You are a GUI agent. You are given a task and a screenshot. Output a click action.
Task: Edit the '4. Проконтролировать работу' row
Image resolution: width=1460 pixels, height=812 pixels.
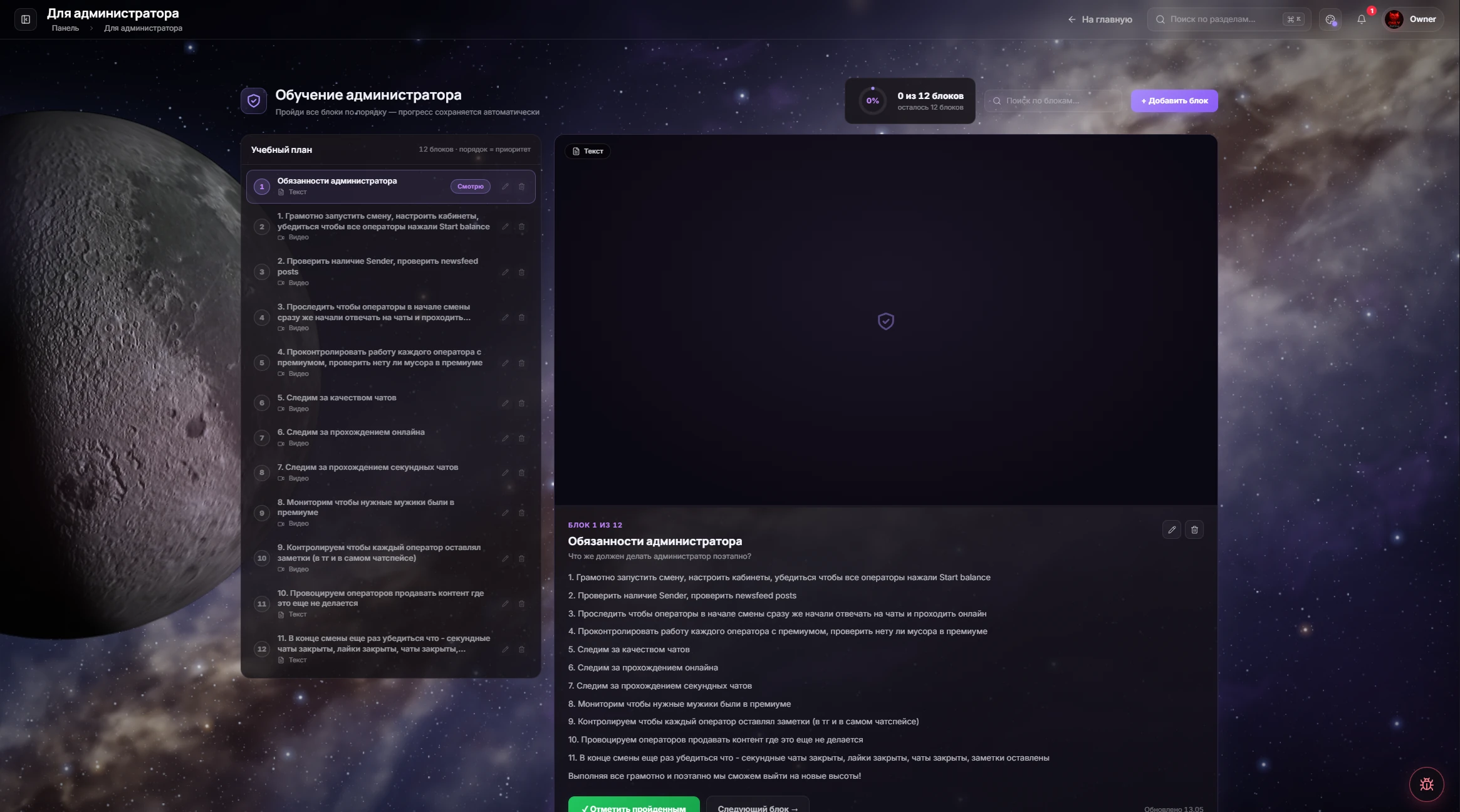point(505,363)
